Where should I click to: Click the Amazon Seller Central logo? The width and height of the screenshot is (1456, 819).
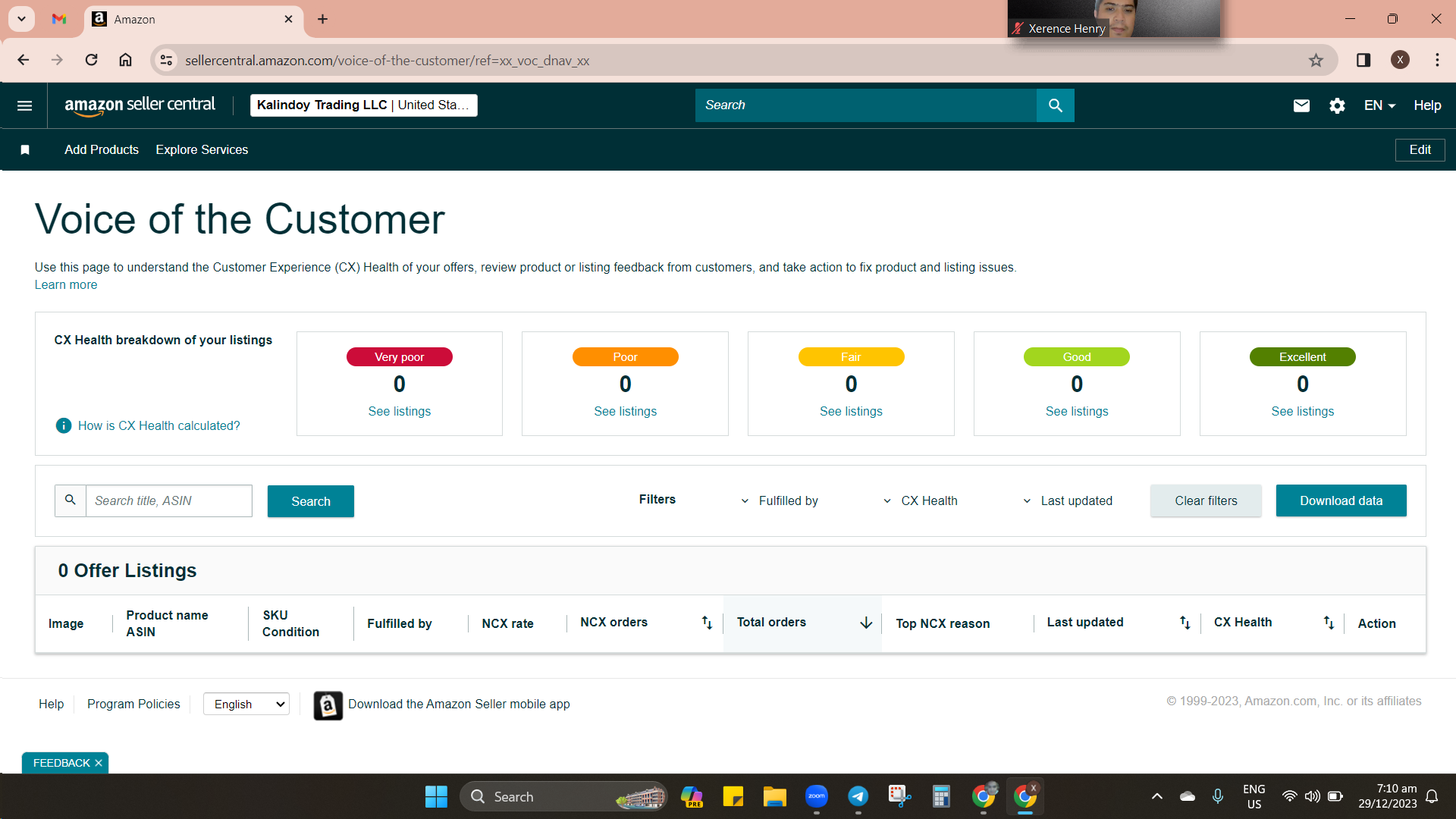click(x=140, y=105)
